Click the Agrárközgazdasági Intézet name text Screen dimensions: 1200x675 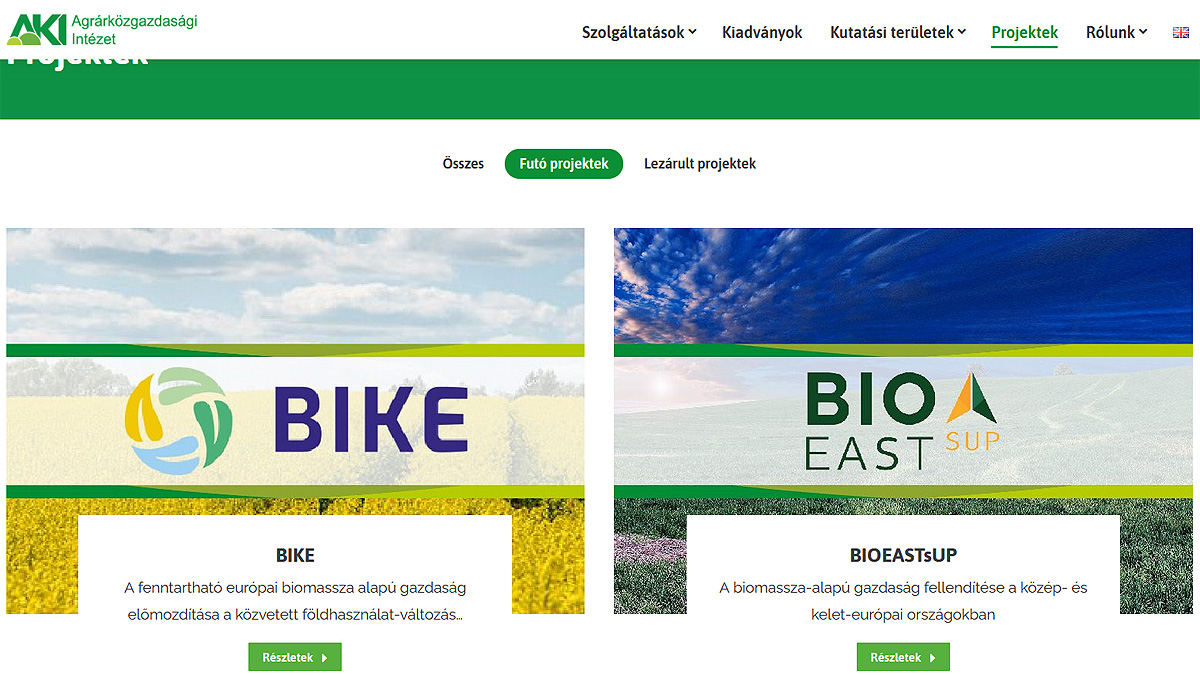pos(135,30)
